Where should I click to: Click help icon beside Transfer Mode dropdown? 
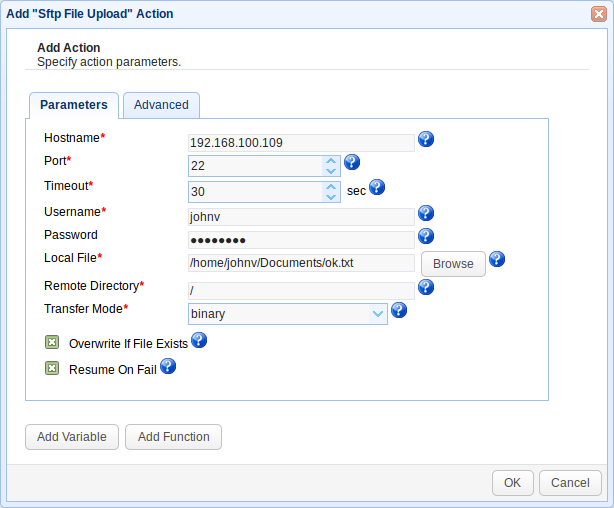pos(399,310)
